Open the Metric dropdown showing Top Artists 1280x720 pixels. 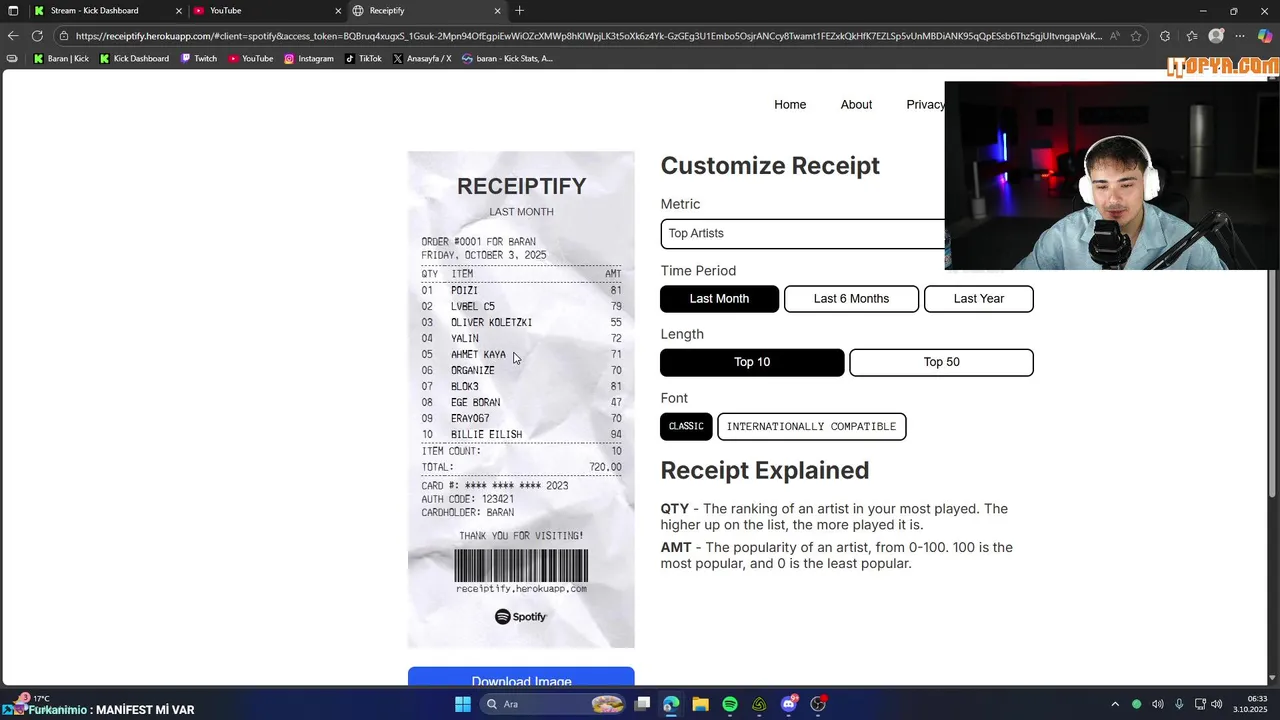(x=802, y=233)
